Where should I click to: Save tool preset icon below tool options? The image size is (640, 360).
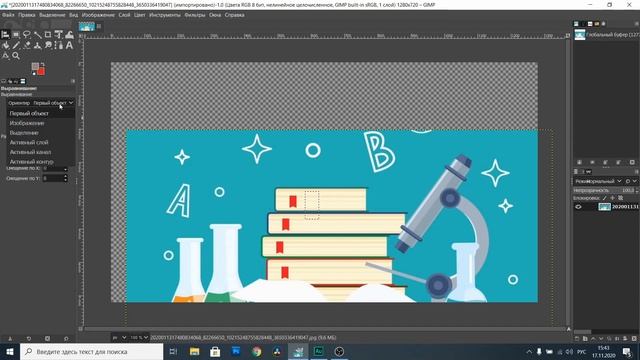coord(10,338)
